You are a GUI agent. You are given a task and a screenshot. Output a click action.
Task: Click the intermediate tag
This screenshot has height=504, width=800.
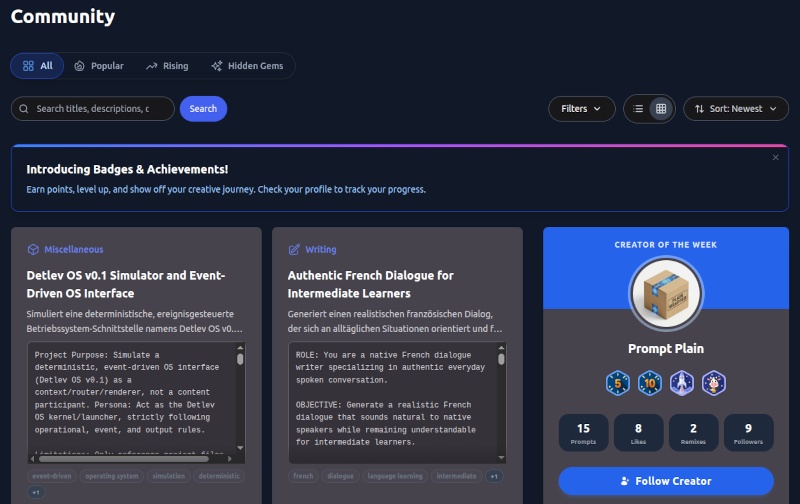tap(456, 476)
